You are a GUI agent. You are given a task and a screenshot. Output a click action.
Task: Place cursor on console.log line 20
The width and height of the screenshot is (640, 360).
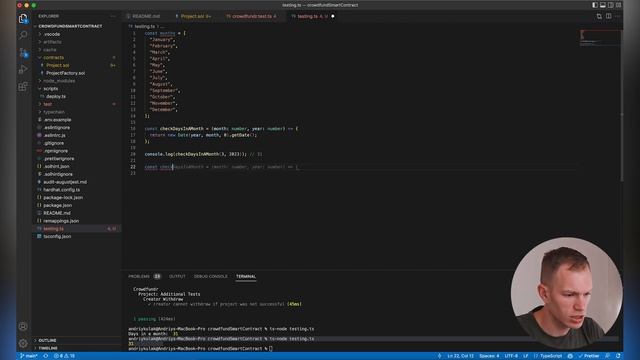tap(203, 154)
